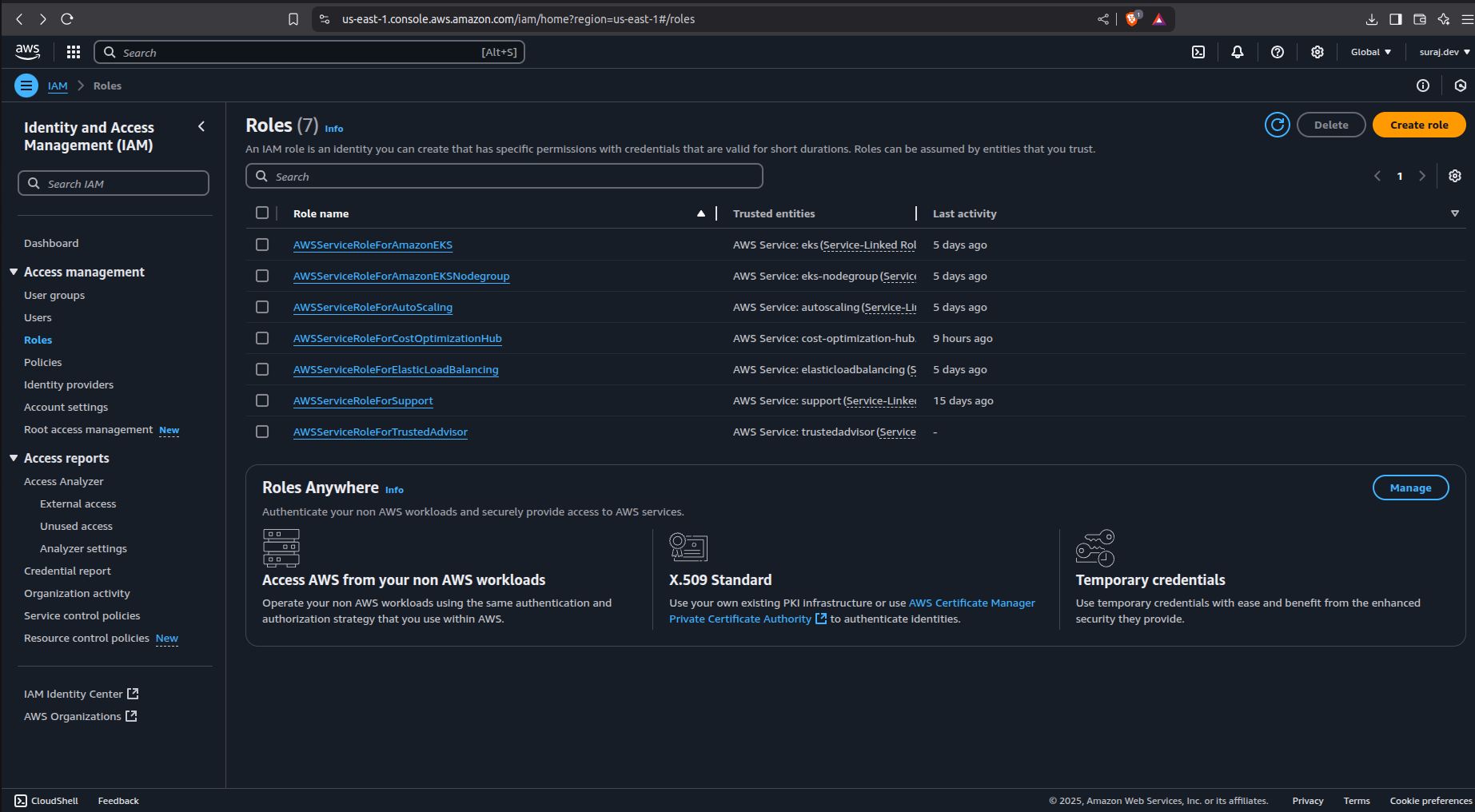This screenshot has height=812, width=1475.
Task: Open Credential report in sidebar
Action: point(67,571)
